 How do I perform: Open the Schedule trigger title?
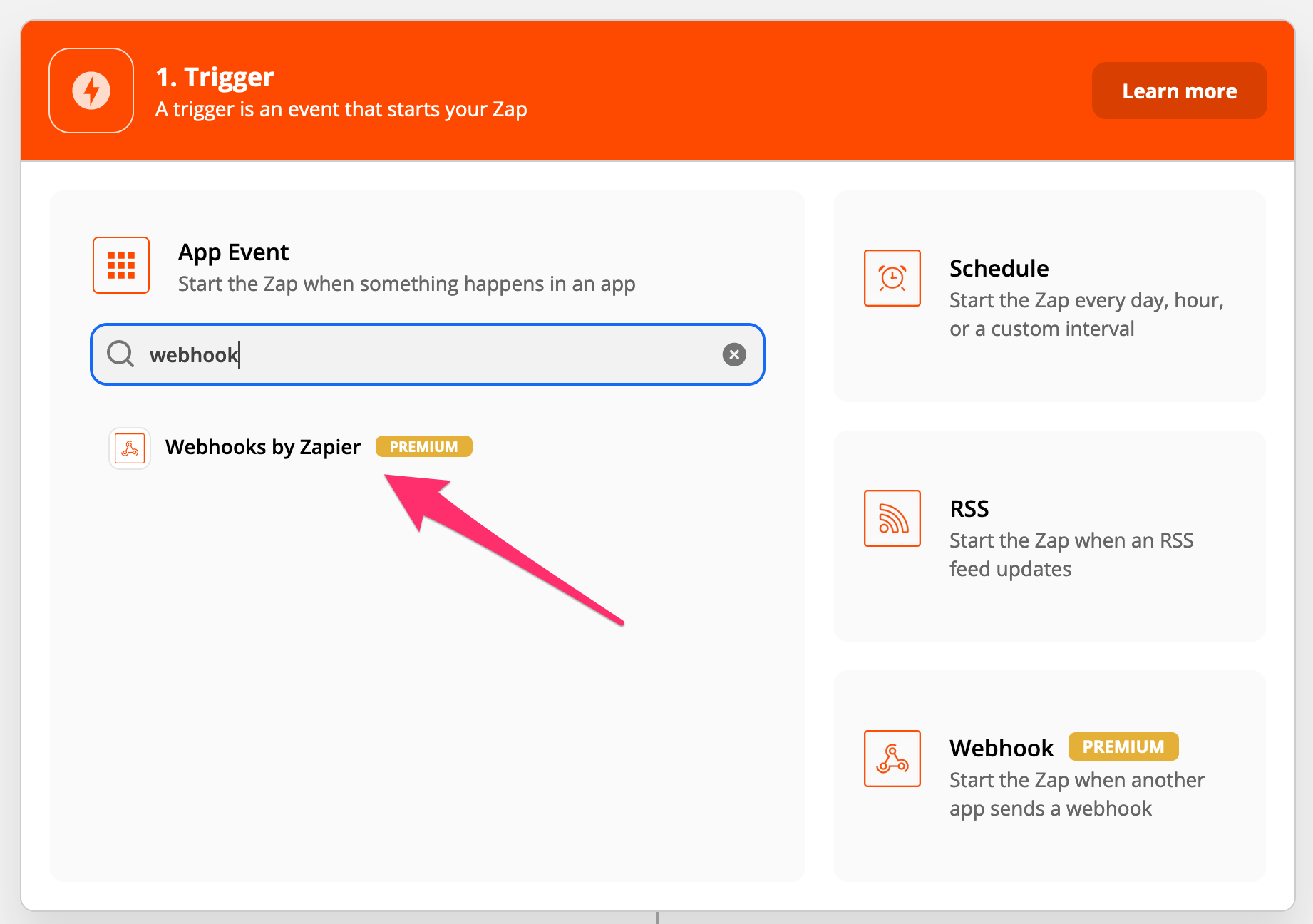click(x=999, y=269)
